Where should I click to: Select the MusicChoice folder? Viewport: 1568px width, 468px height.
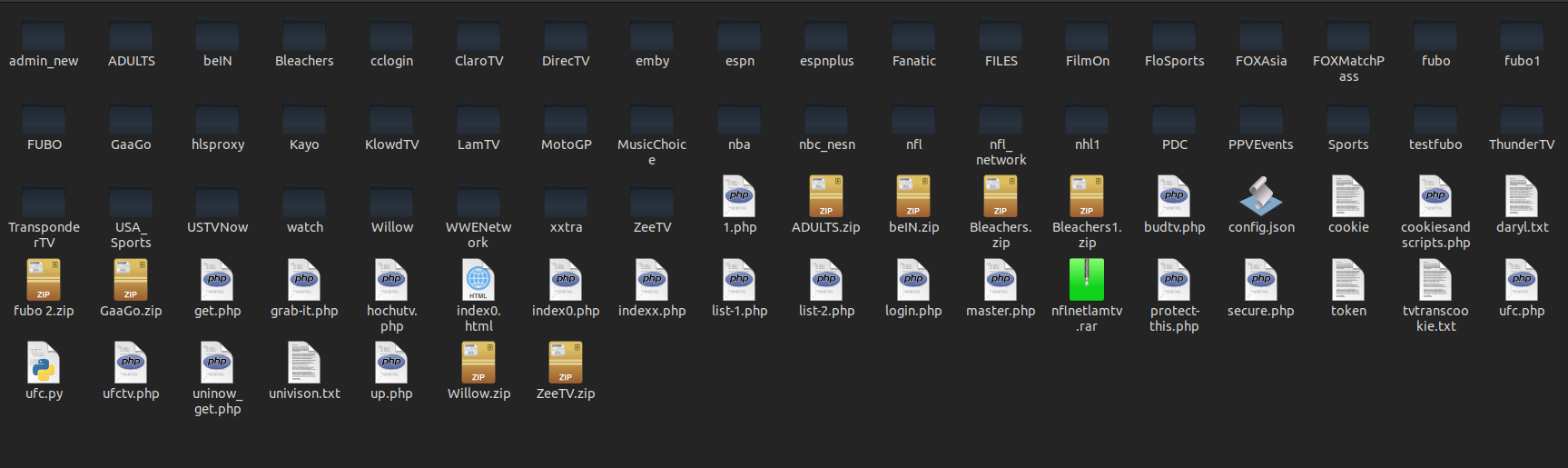click(x=652, y=119)
